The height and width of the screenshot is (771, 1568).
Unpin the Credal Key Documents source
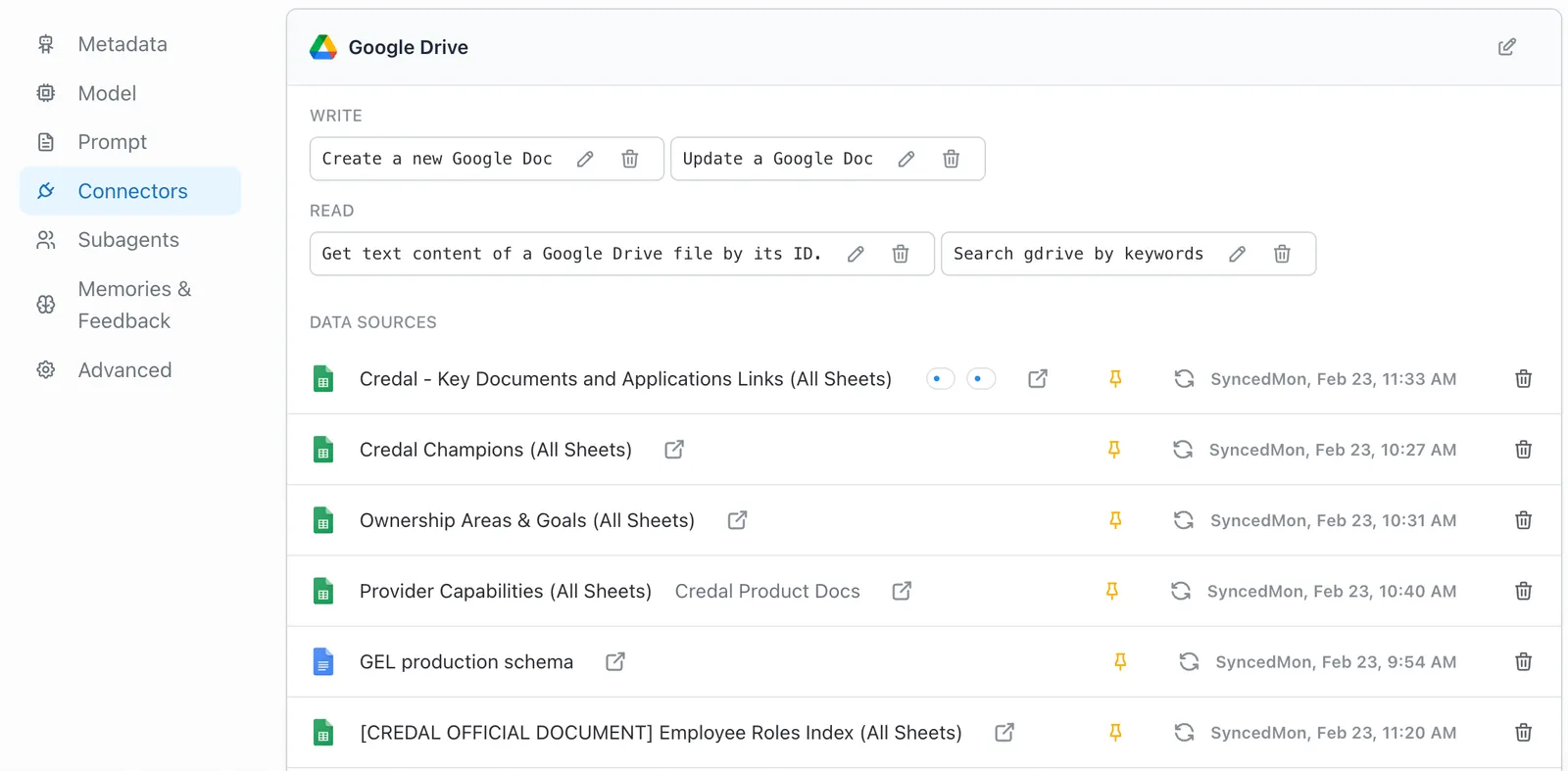click(x=1115, y=379)
